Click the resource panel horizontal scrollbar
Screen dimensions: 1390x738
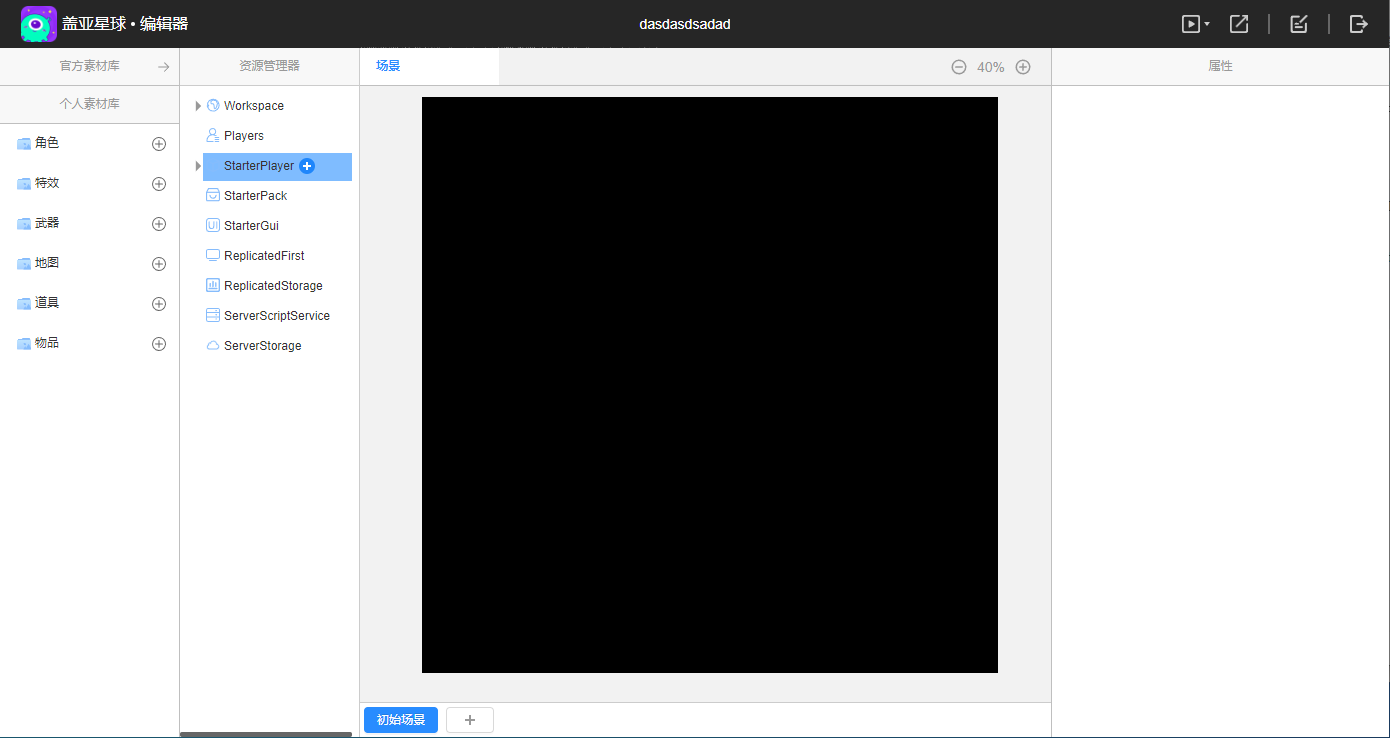[266, 734]
